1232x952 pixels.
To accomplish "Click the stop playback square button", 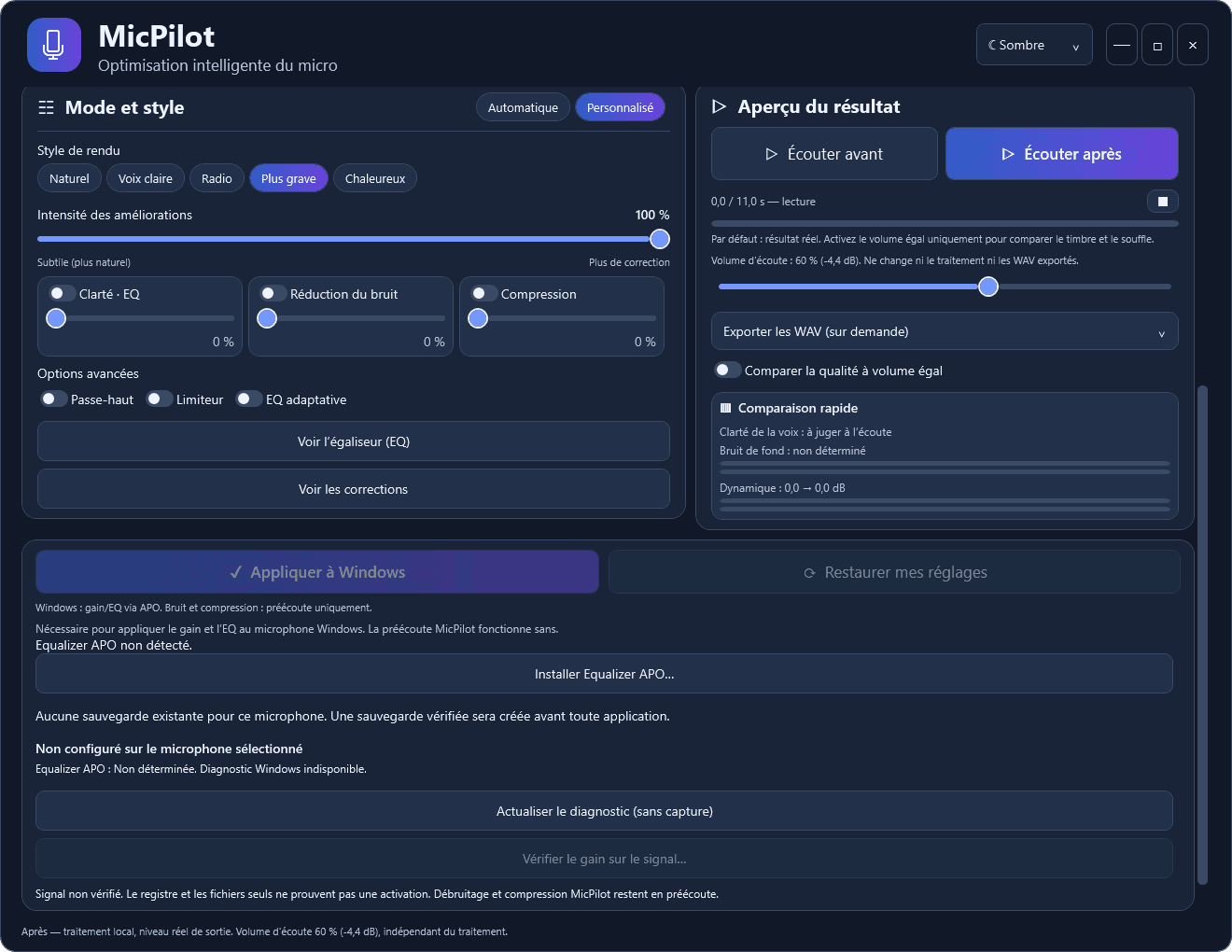I will 1163,202.
